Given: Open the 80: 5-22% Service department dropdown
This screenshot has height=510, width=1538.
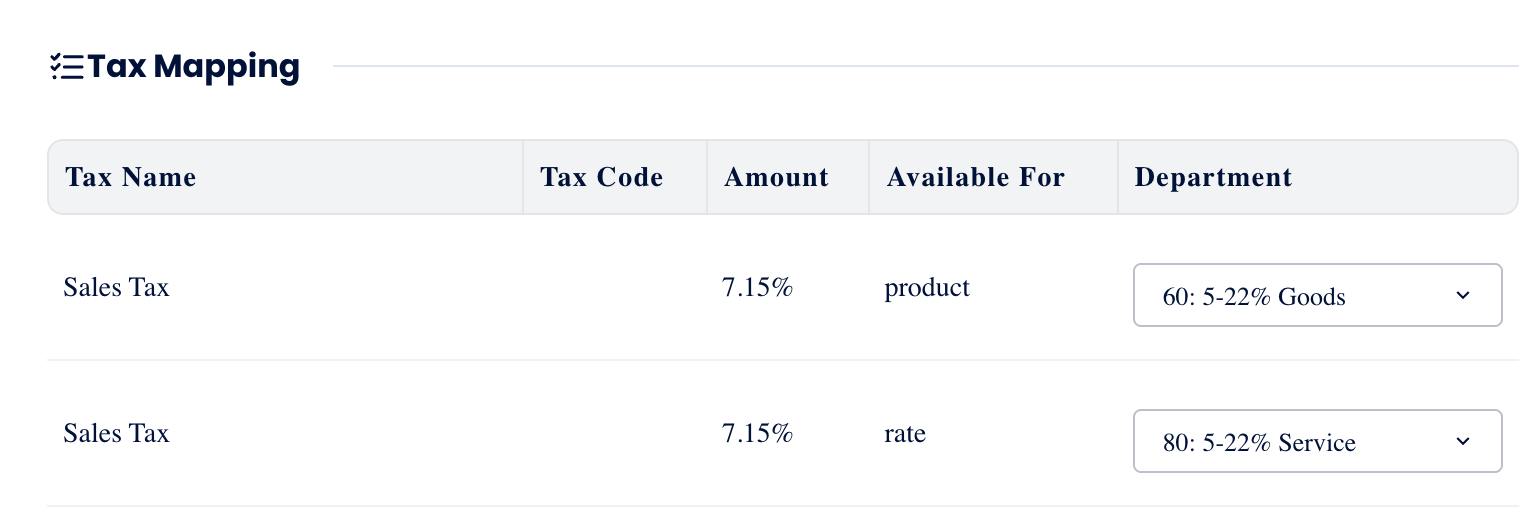Looking at the screenshot, I should pyautogui.click(x=1316, y=441).
